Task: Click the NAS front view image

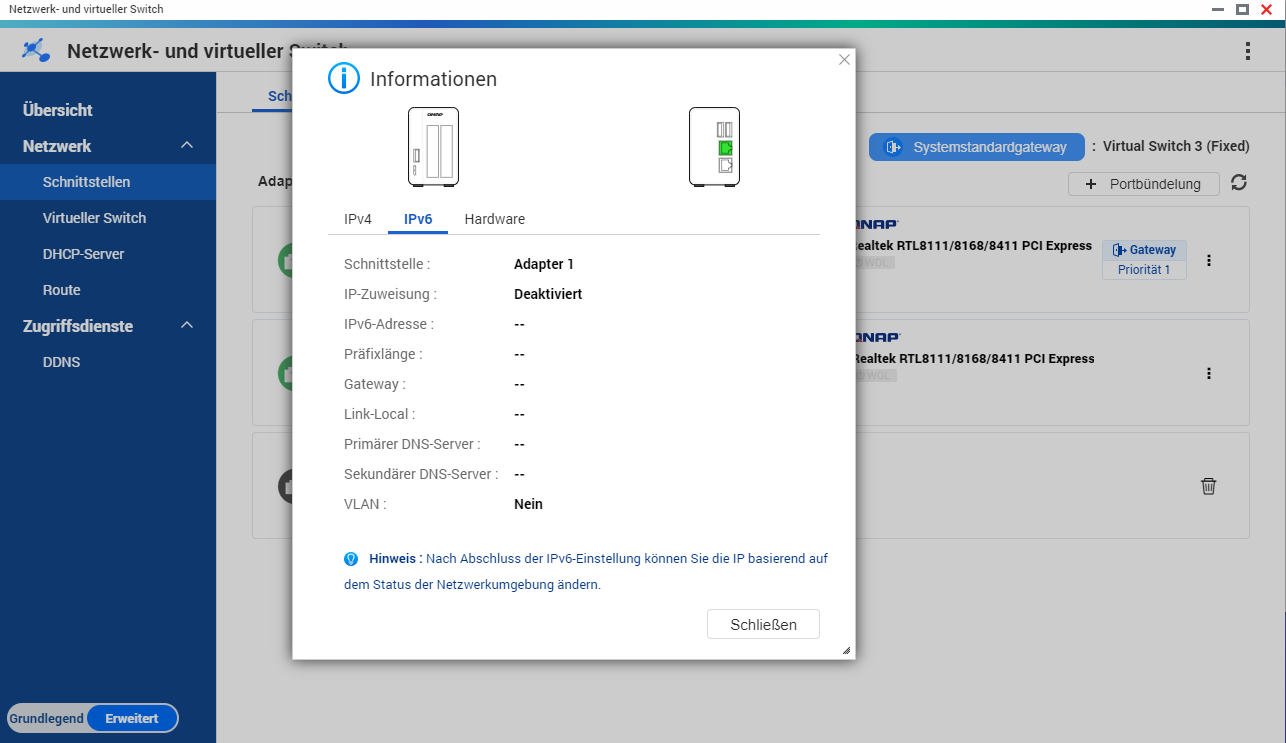Action: [433, 147]
